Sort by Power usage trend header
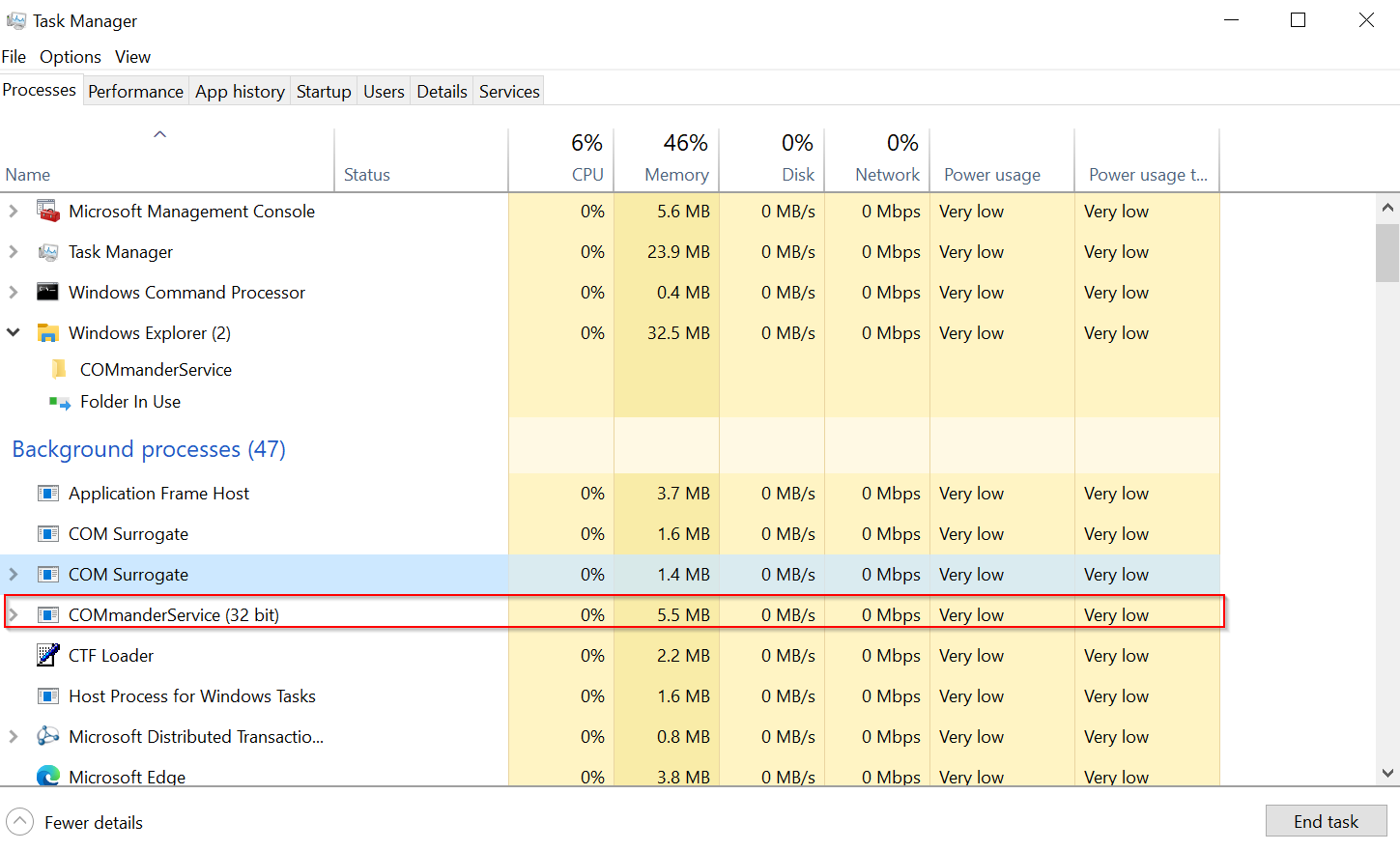 [x=1147, y=159]
